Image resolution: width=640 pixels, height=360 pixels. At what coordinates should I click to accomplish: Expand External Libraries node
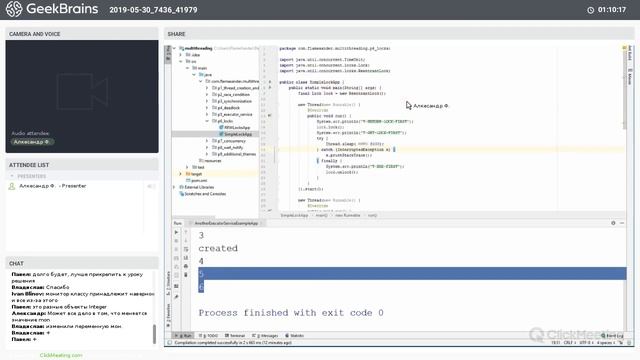[174, 187]
